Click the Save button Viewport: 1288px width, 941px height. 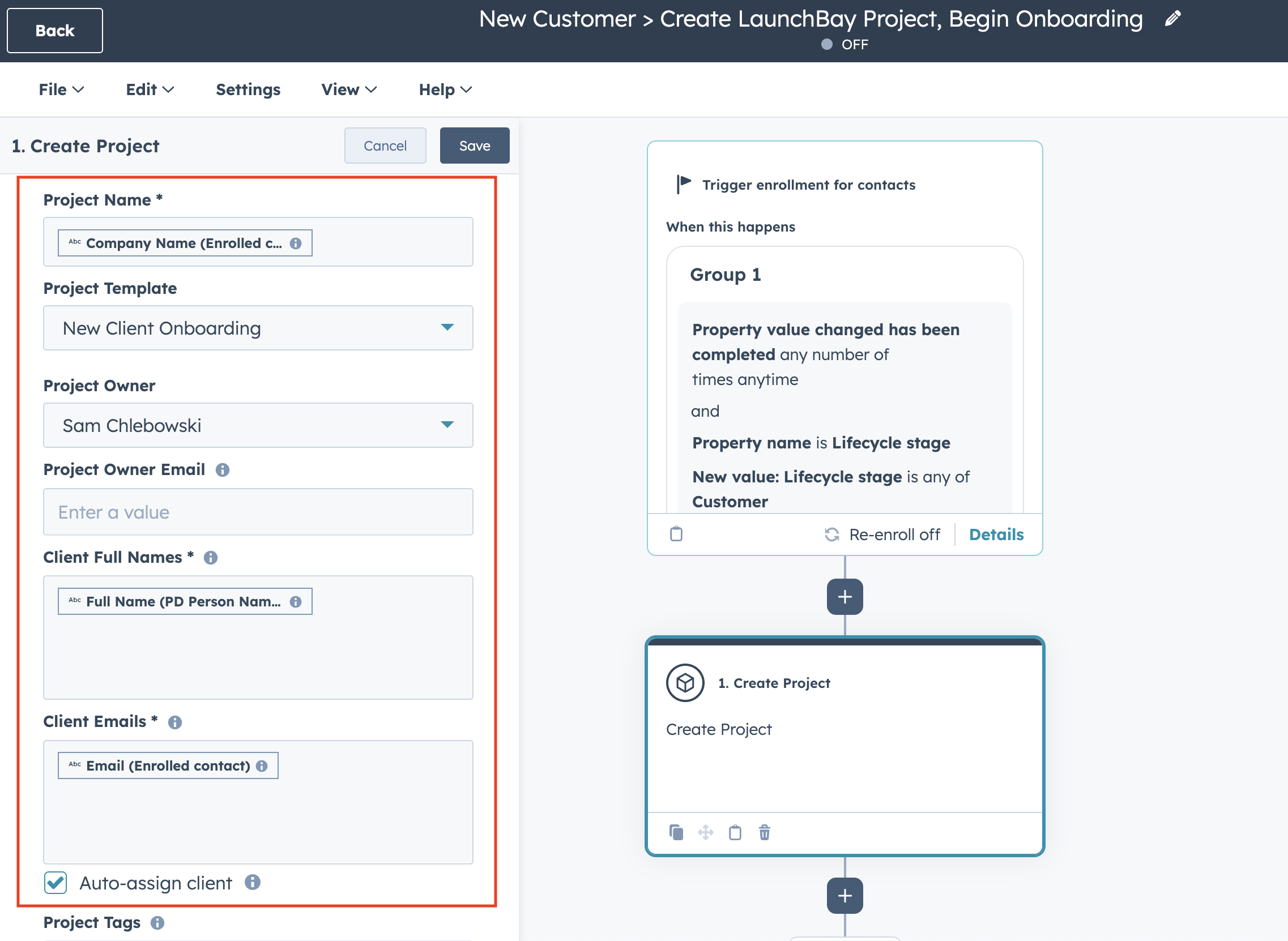click(474, 146)
